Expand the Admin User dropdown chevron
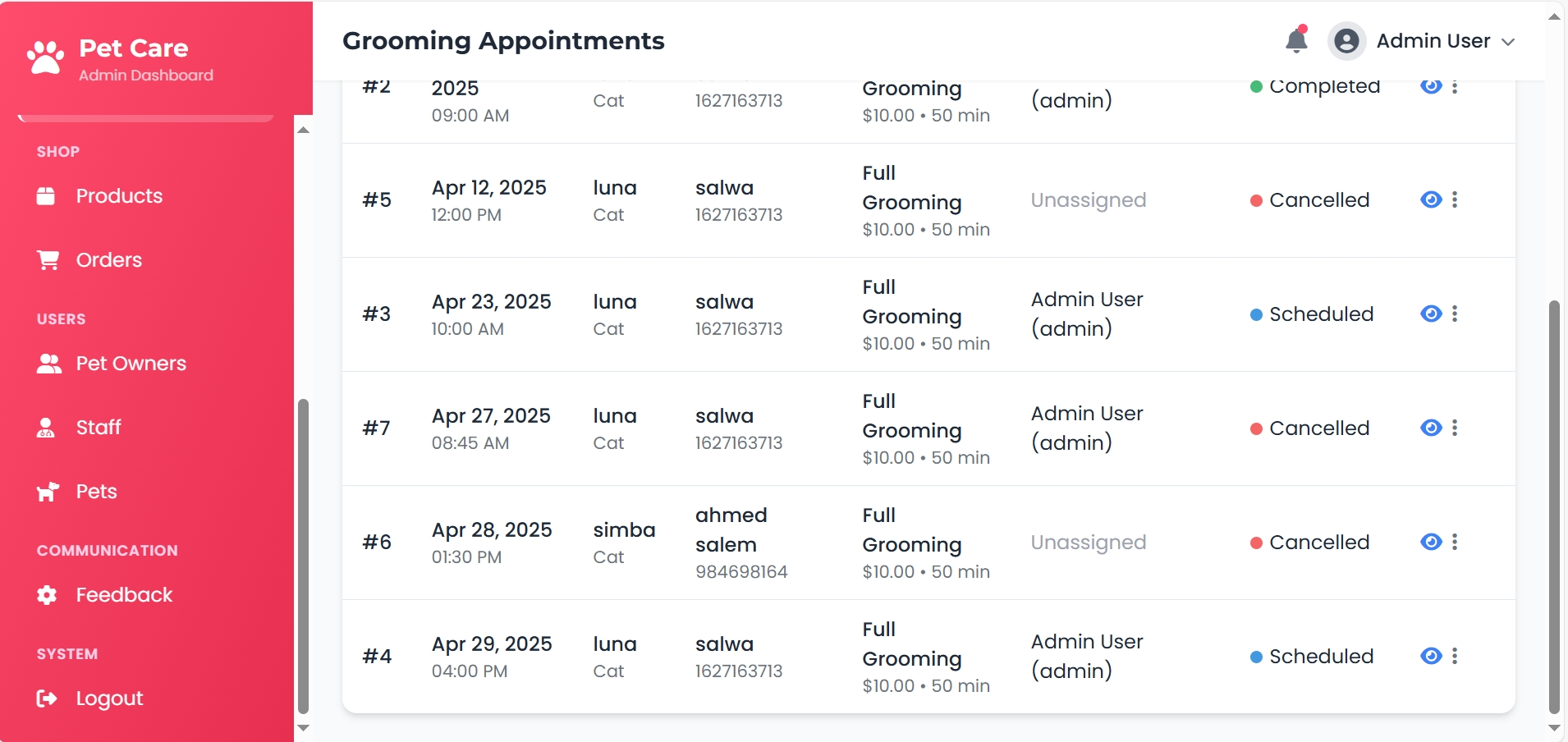The image size is (1568, 742). click(x=1508, y=42)
